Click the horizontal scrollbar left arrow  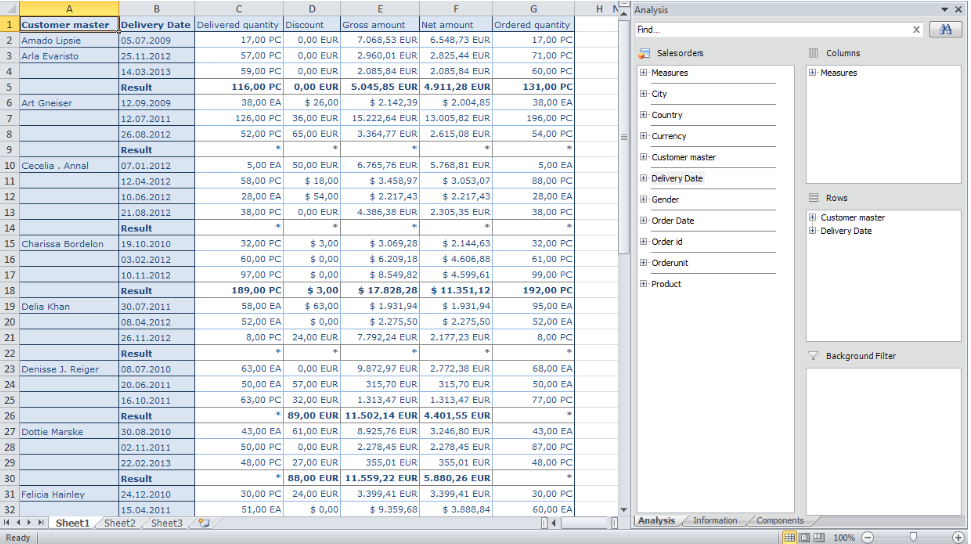pos(554,523)
